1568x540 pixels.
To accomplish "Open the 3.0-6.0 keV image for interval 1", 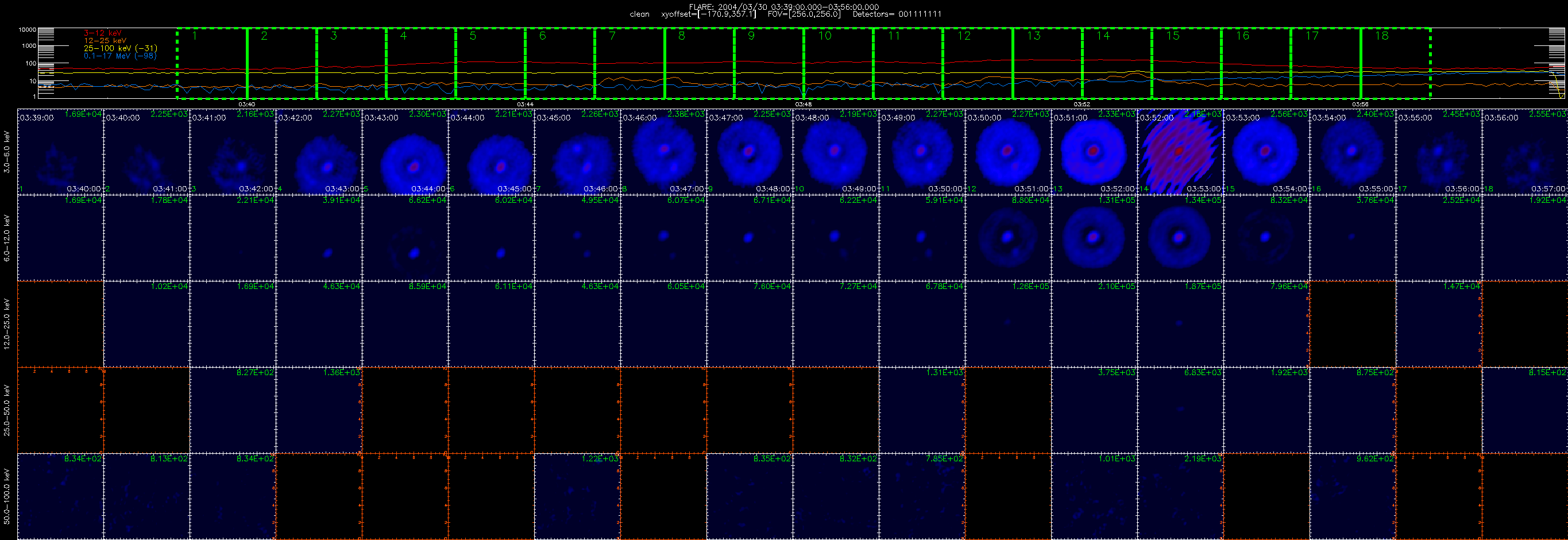I will 60,152.
